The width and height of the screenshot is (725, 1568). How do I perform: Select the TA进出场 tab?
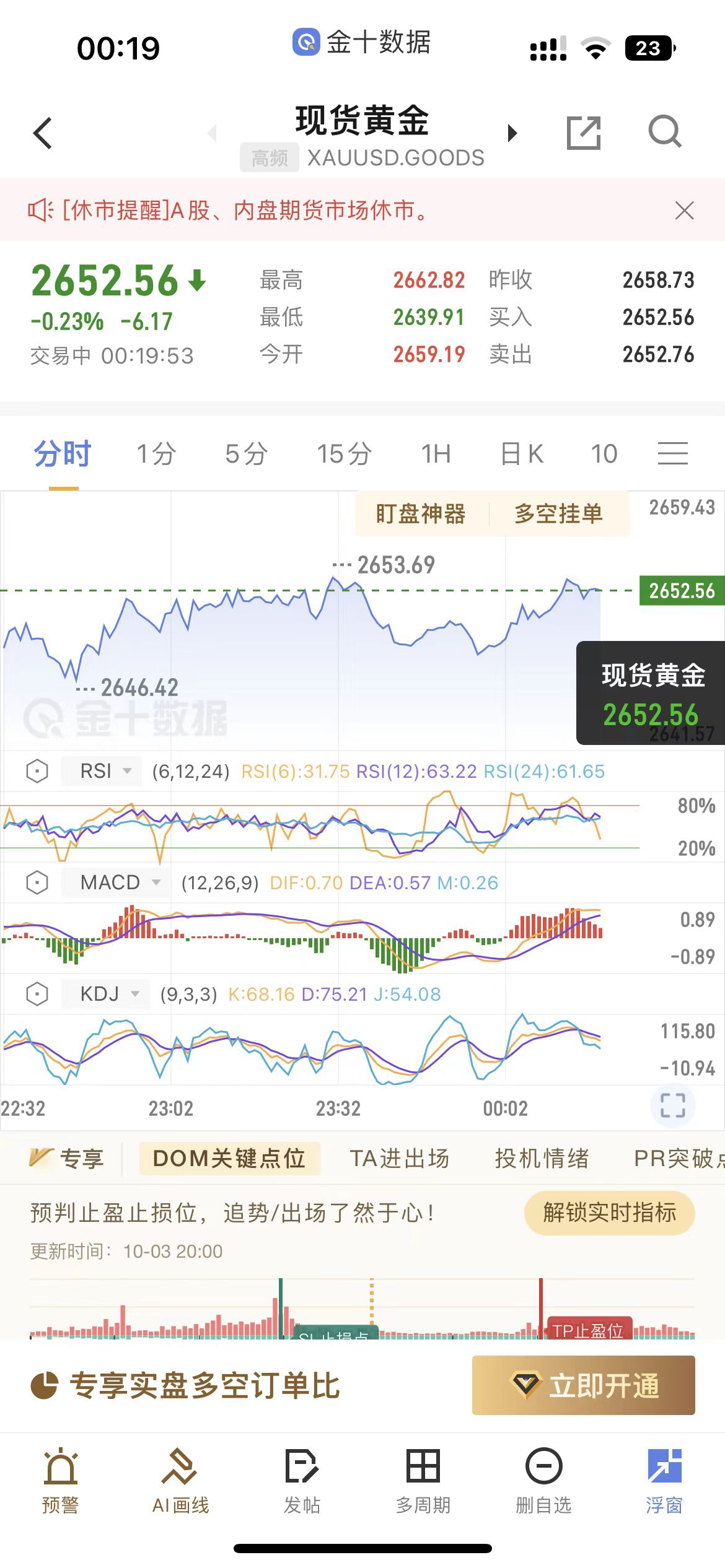(x=400, y=1158)
